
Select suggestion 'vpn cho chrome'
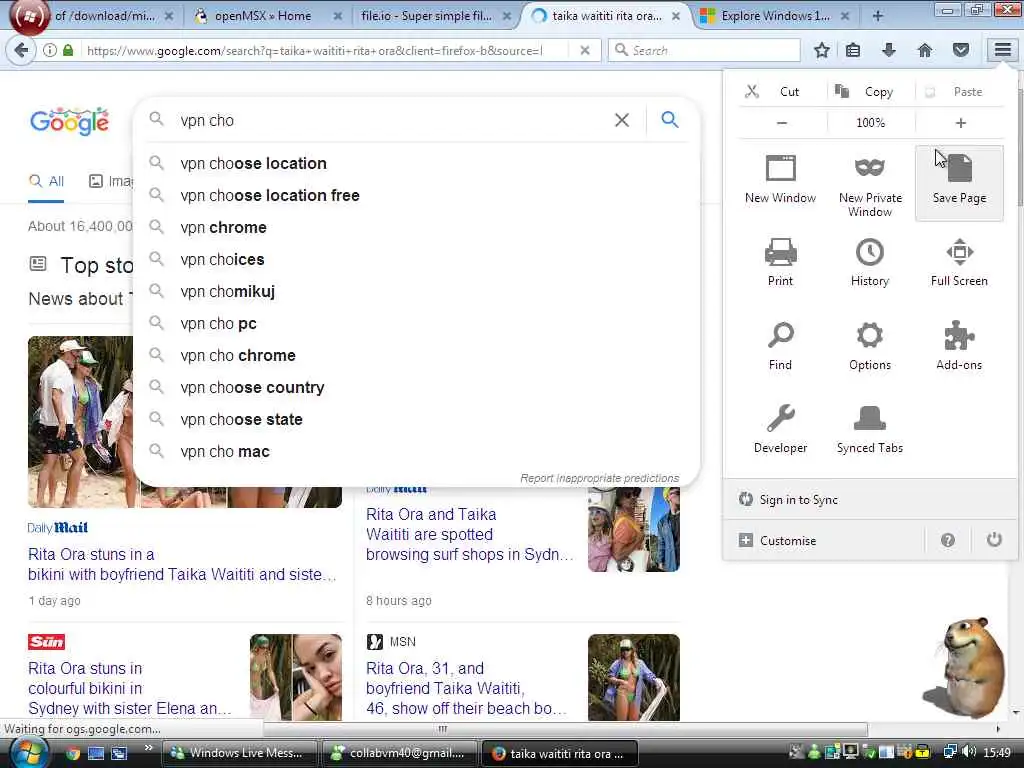417,355
